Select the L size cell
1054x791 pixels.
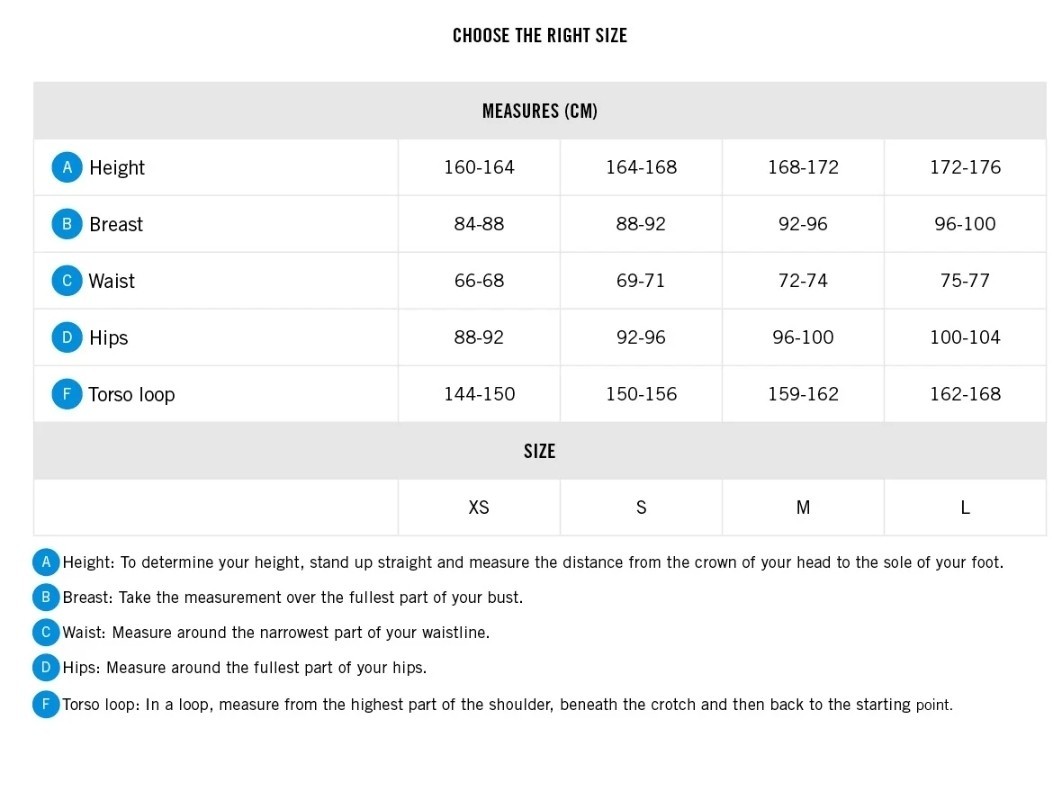(x=965, y=507)
